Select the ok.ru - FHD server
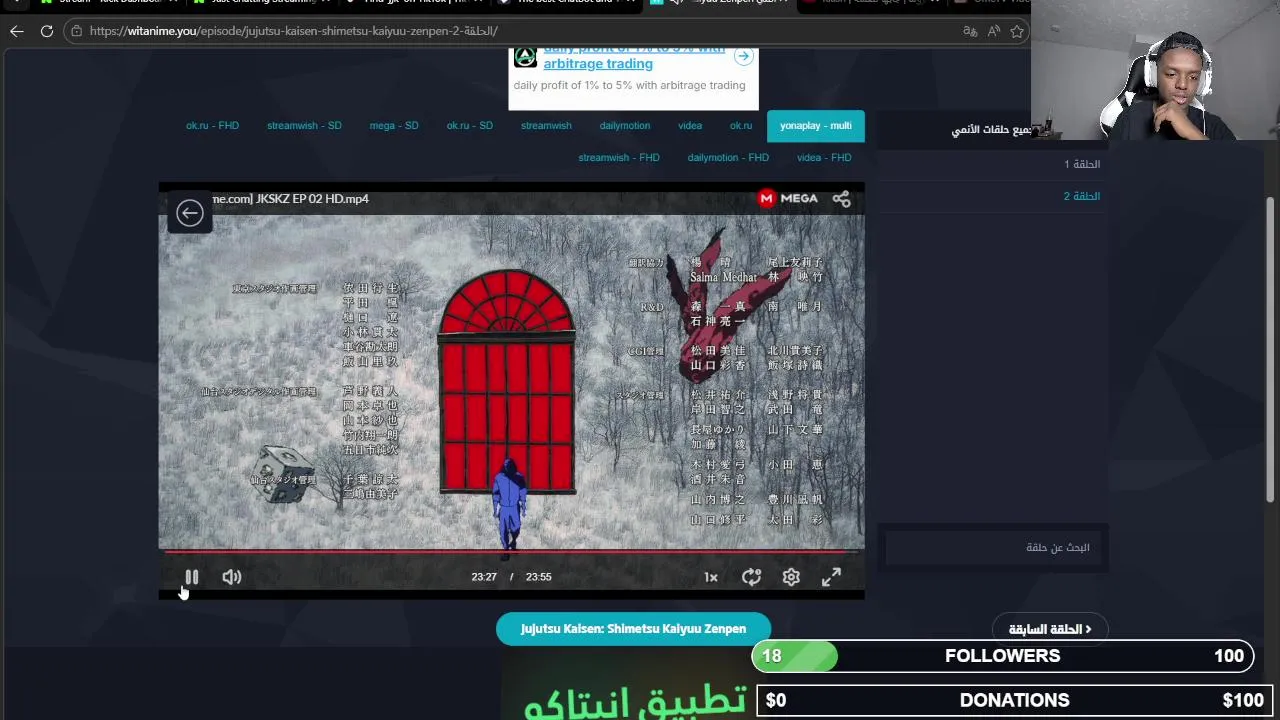The width and height of the screenshot is (1280, 720). pos(212,126)
